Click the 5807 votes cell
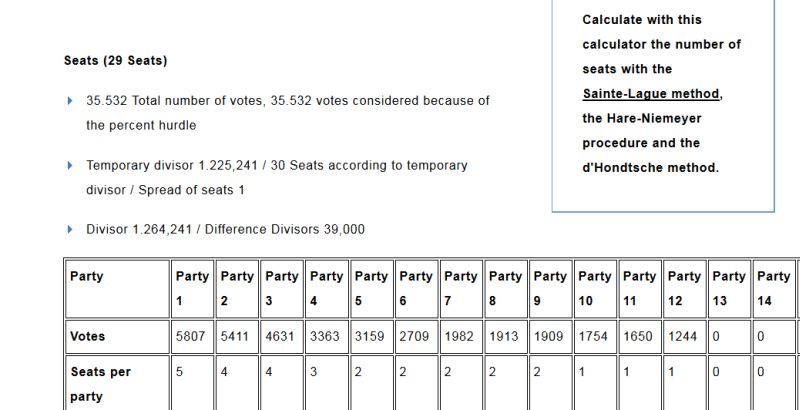This screenshot has width=800, height=410. pyautogui.click(x=192, y=337)
